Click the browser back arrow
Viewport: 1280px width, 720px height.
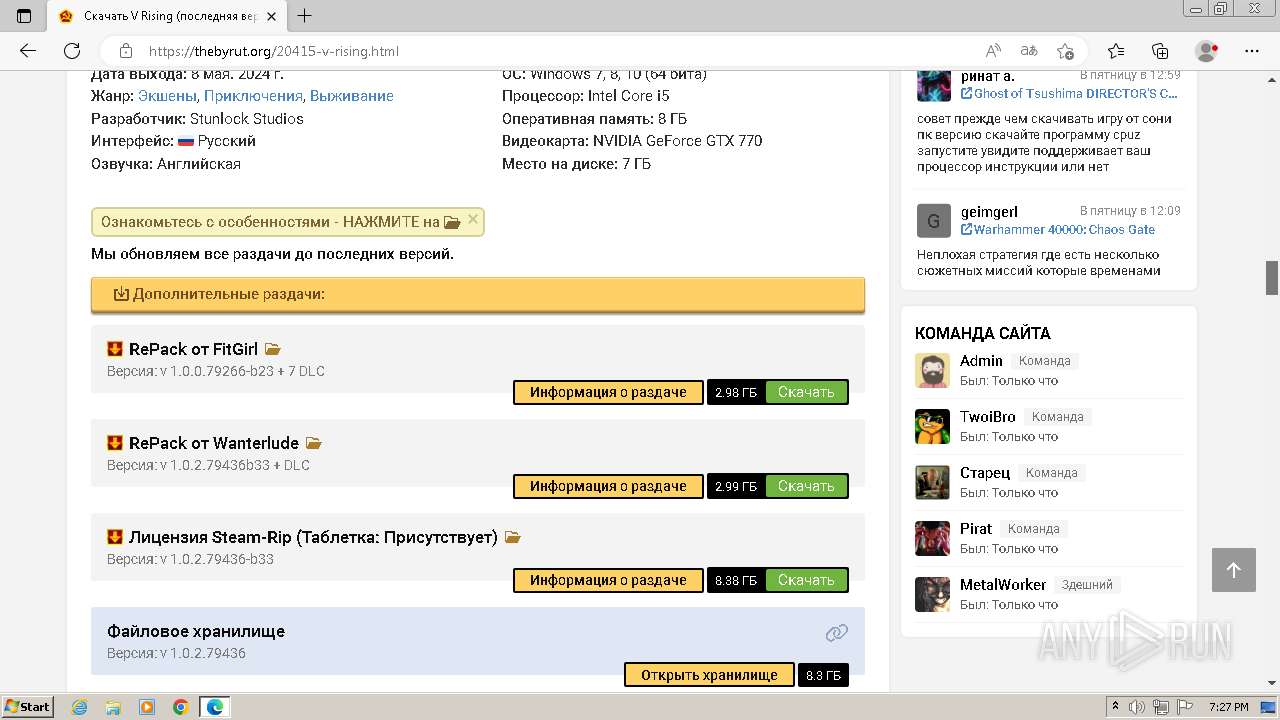coord(27,51)
